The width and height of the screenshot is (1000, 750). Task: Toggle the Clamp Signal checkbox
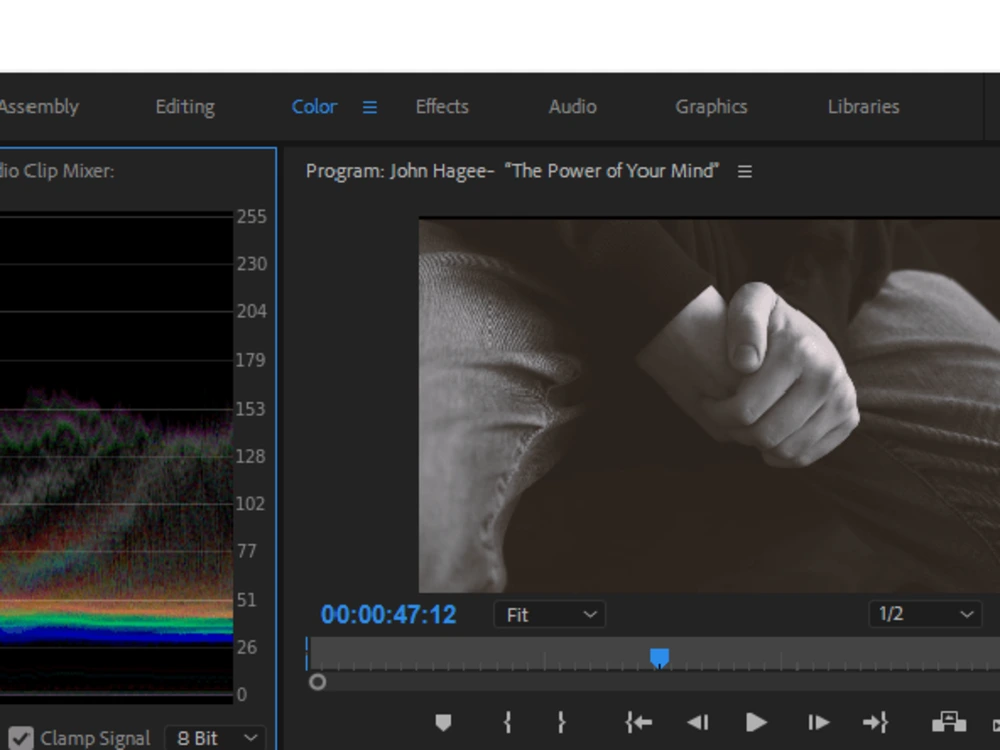21,738
